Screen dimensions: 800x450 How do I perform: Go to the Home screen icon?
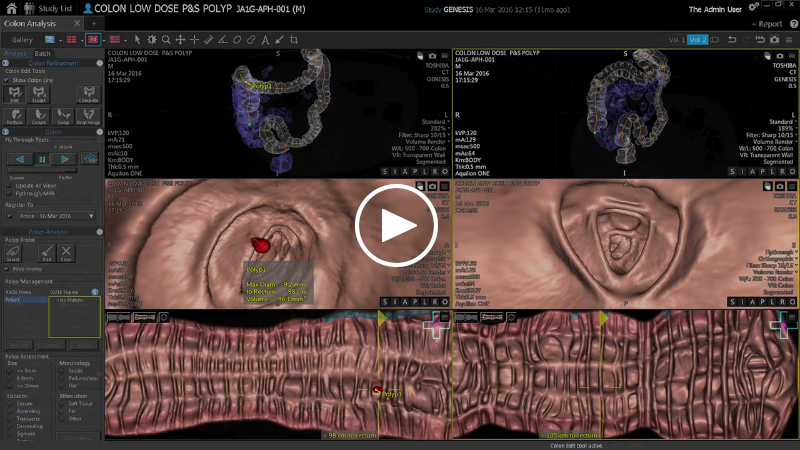(11, 8)
